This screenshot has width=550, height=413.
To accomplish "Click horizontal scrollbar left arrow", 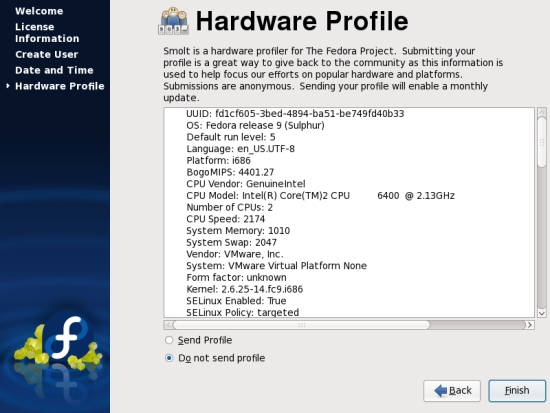I will 168,325.
